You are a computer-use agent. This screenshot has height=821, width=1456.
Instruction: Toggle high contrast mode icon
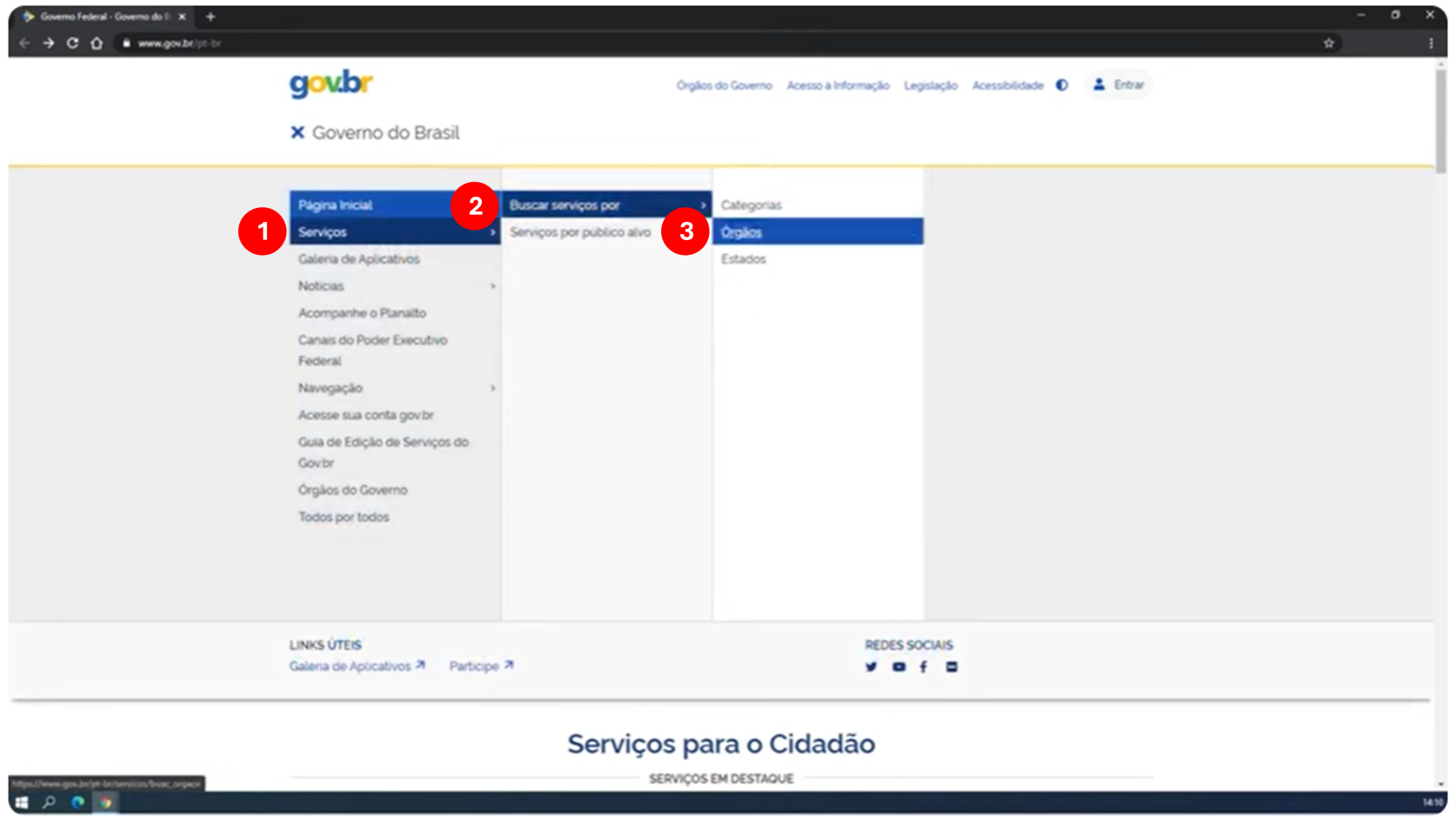(x=1062, y=85)
